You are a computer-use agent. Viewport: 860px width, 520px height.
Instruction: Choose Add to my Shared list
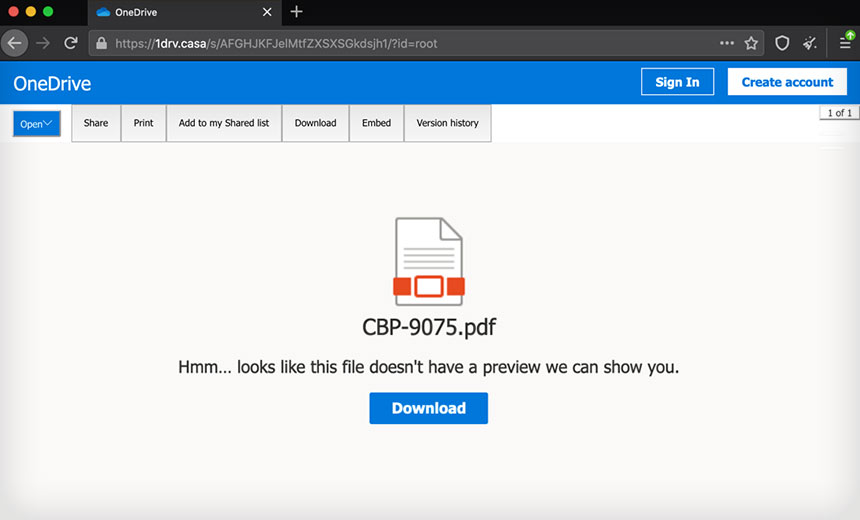(x=224, y=123)
